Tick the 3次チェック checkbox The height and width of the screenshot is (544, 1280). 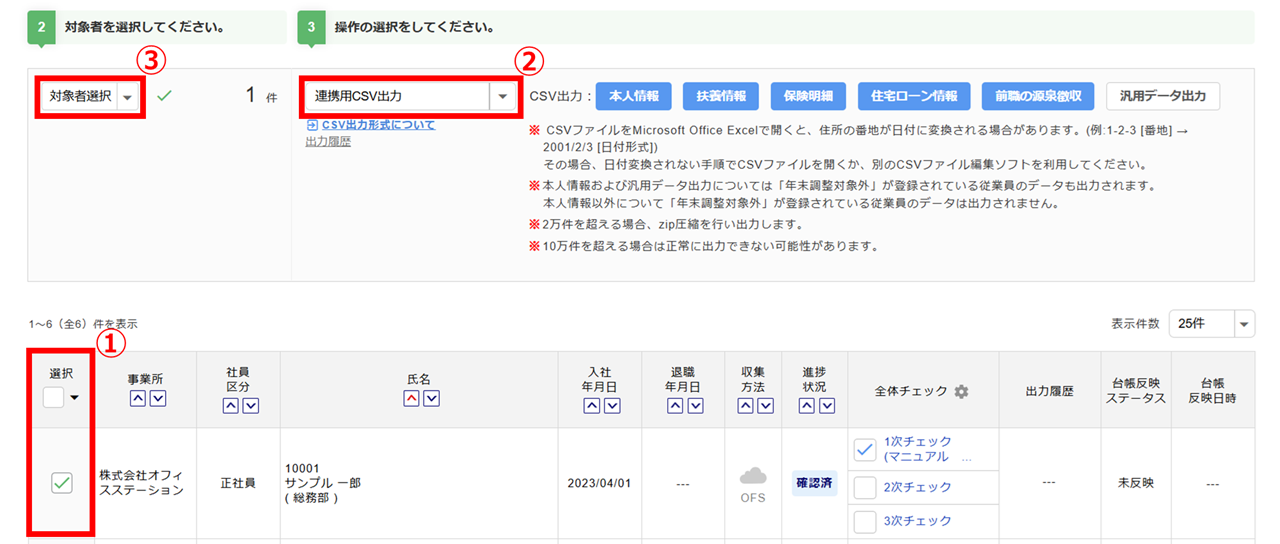(x=865, y=521)
